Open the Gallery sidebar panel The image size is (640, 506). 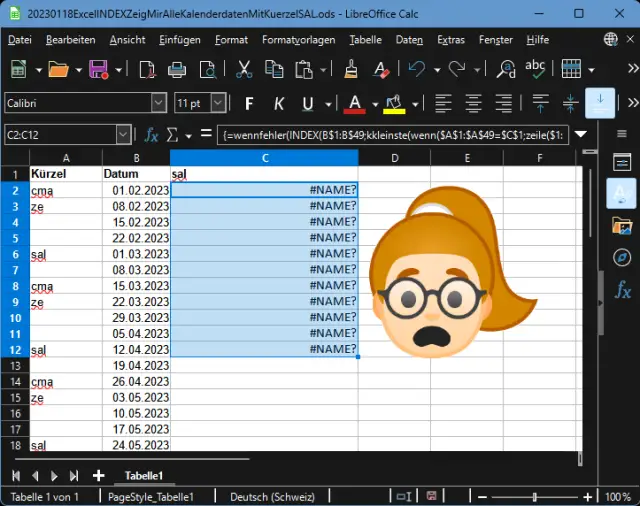(x=621, y=225)
